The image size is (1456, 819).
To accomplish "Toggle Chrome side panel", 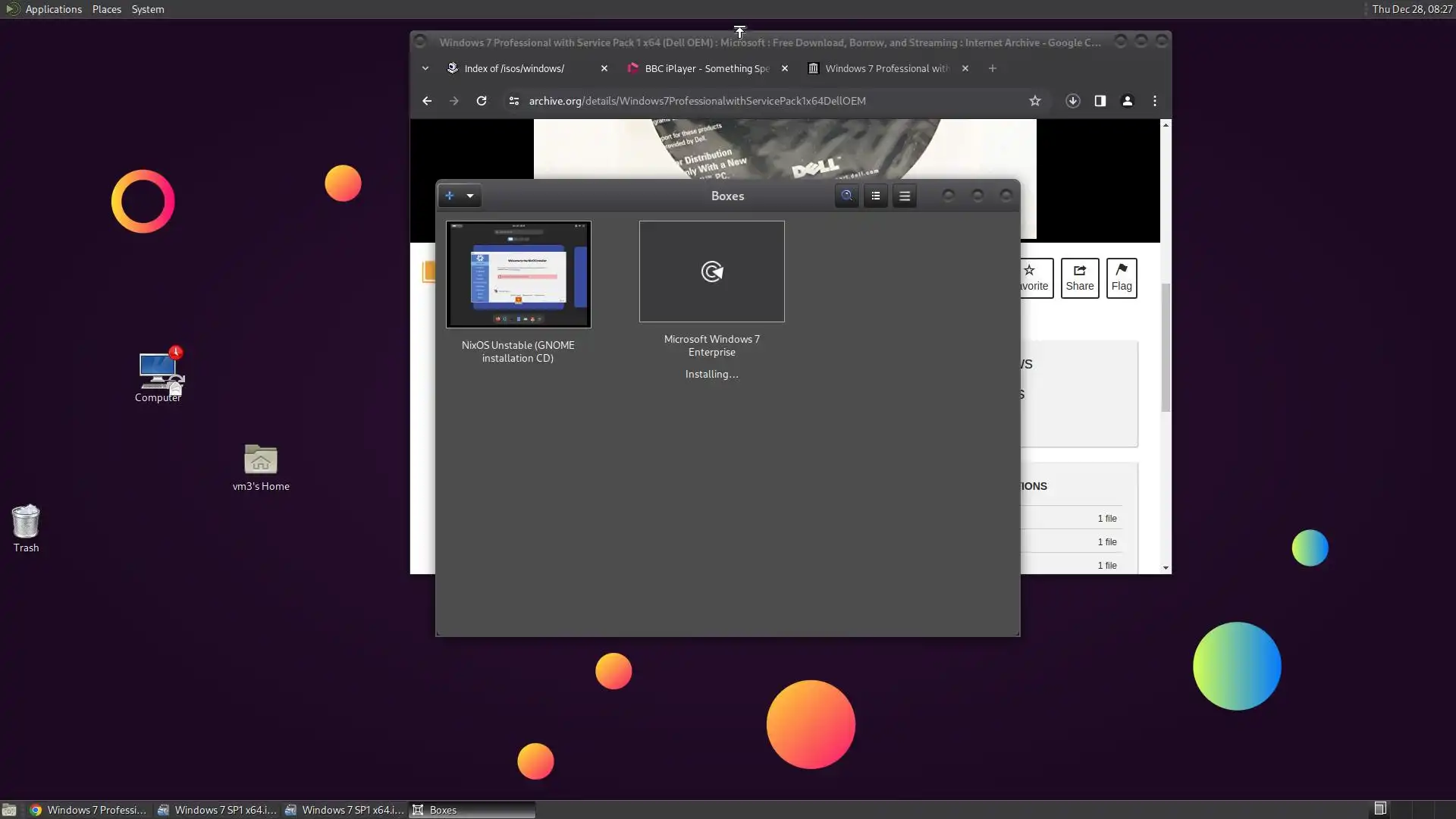I will pyautogui.click(x=1100, y=101).
